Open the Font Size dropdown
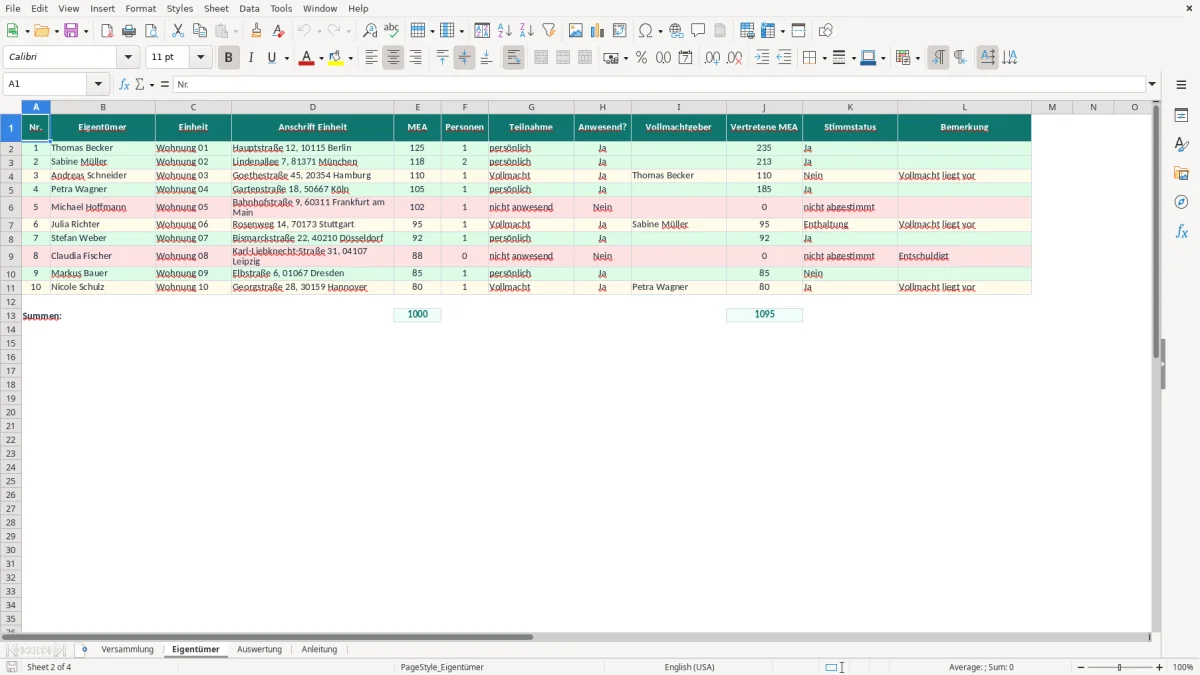1200x675 pixels. pos(200,58)
